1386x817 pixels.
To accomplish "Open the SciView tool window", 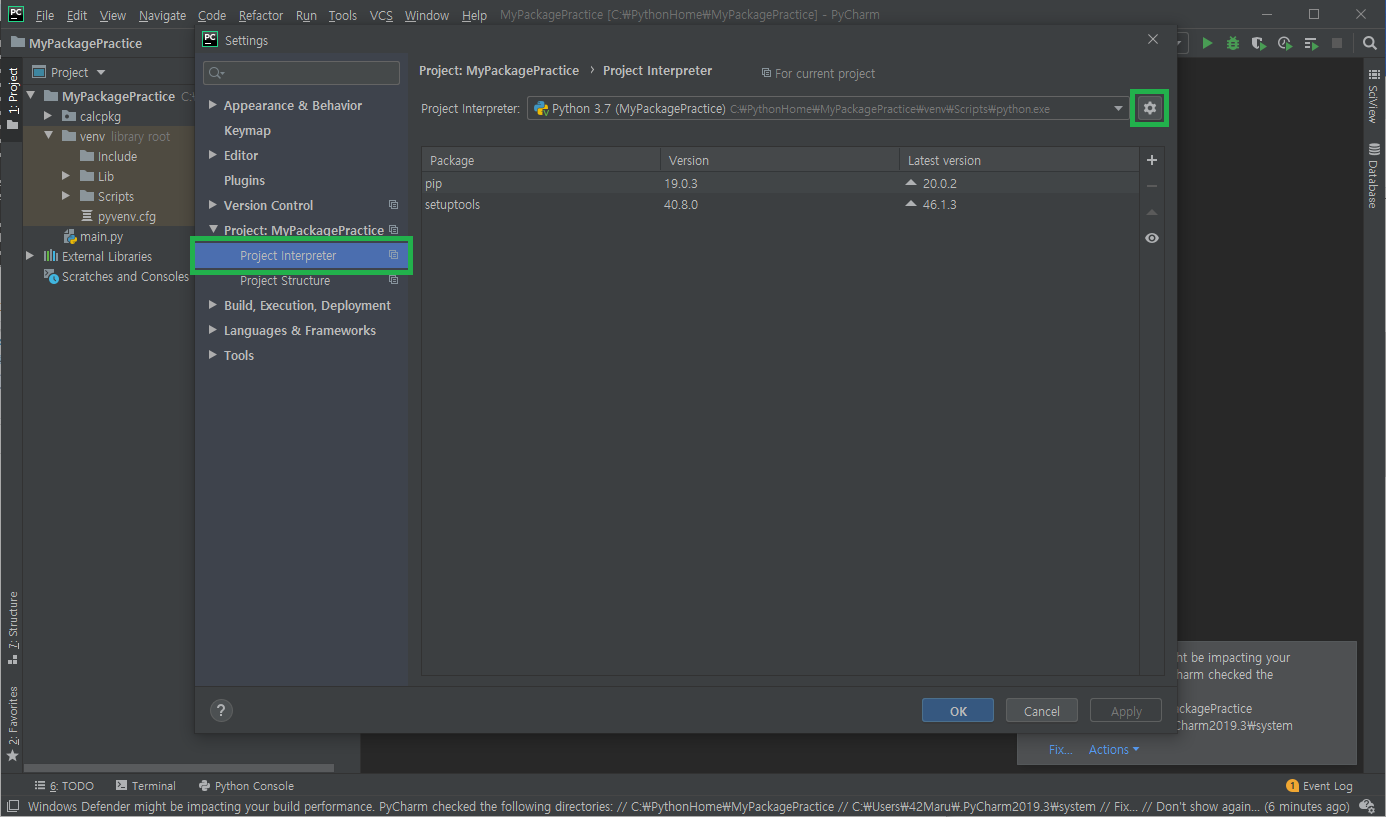I will 1372,98.
